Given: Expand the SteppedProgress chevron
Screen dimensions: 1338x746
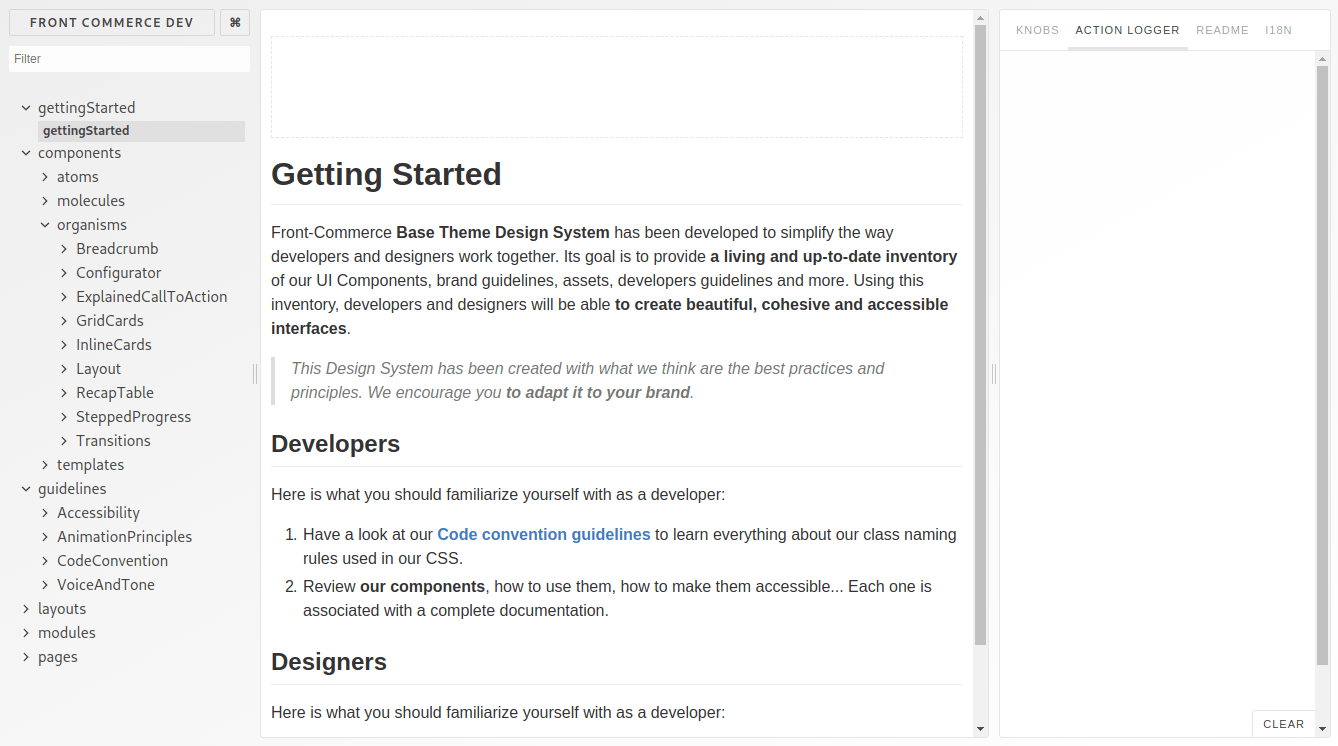Looking at the screenshot, I should point(64,417).
